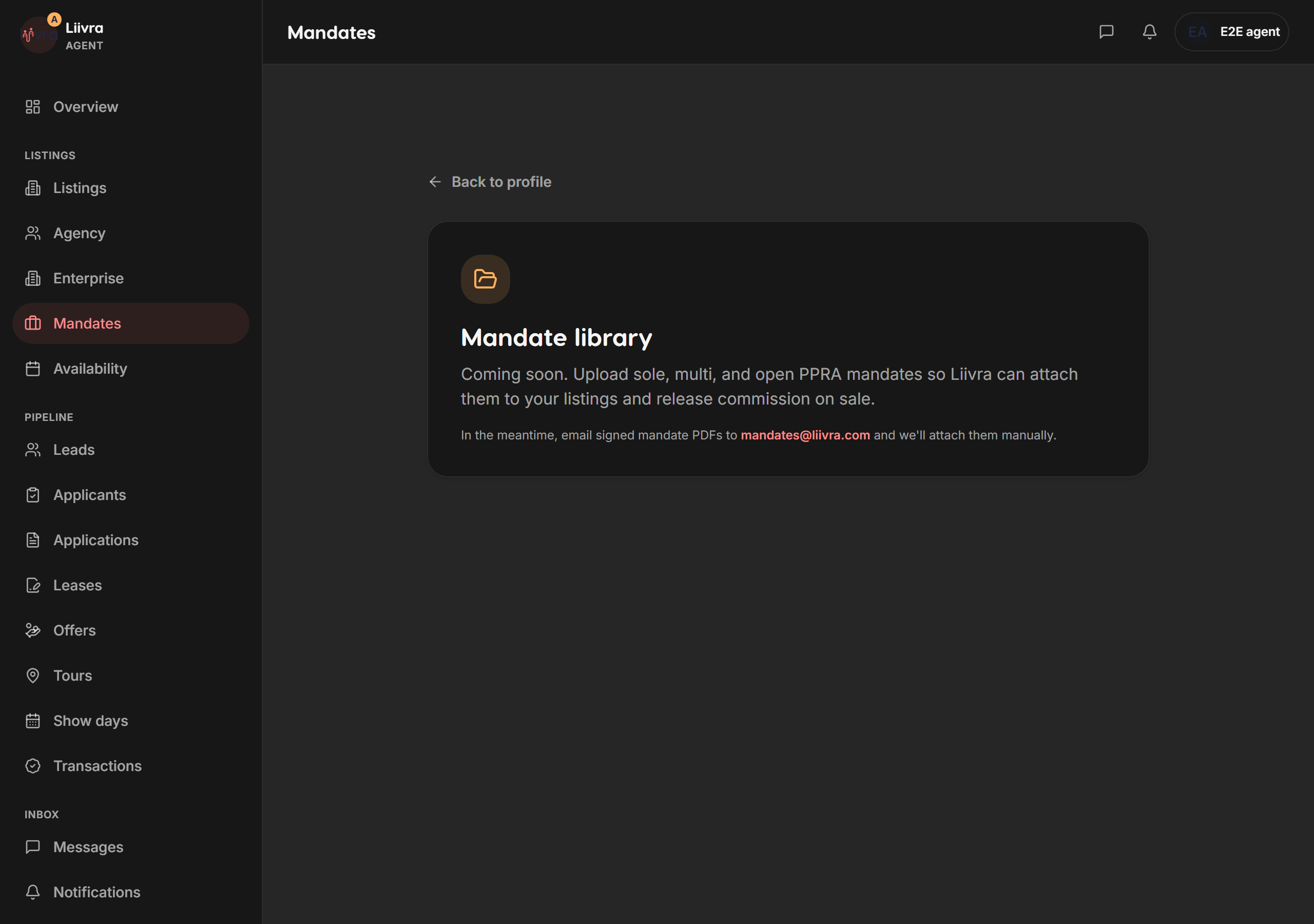The height and width of the screenshot is (924, 1314).
Task: Select the active Mandates menu item
Action: pyautogui.click(x=131, y=324)
